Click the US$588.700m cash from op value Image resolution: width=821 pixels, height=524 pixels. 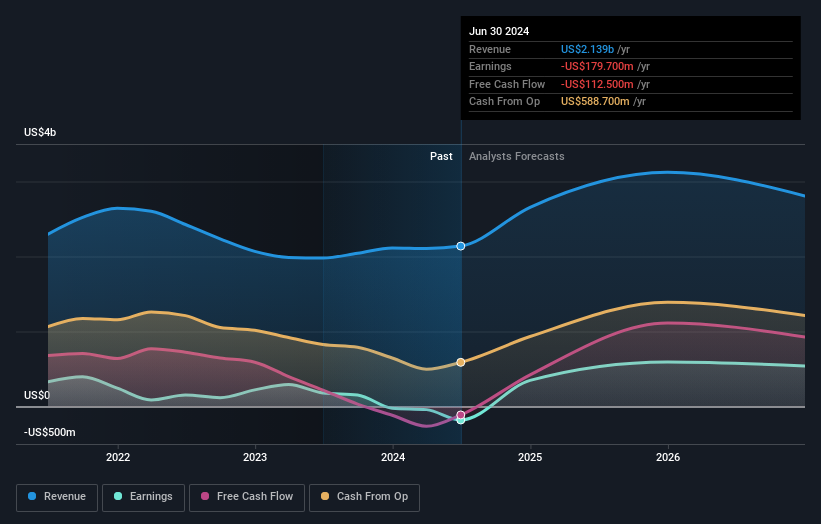tap(595, 102)
